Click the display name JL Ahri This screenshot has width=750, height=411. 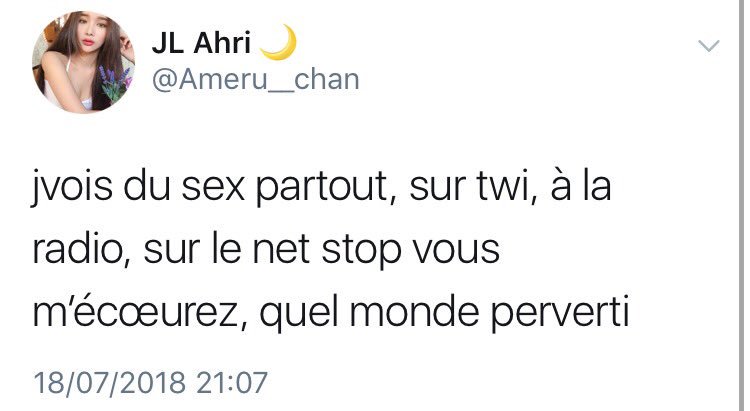(201, 43)
